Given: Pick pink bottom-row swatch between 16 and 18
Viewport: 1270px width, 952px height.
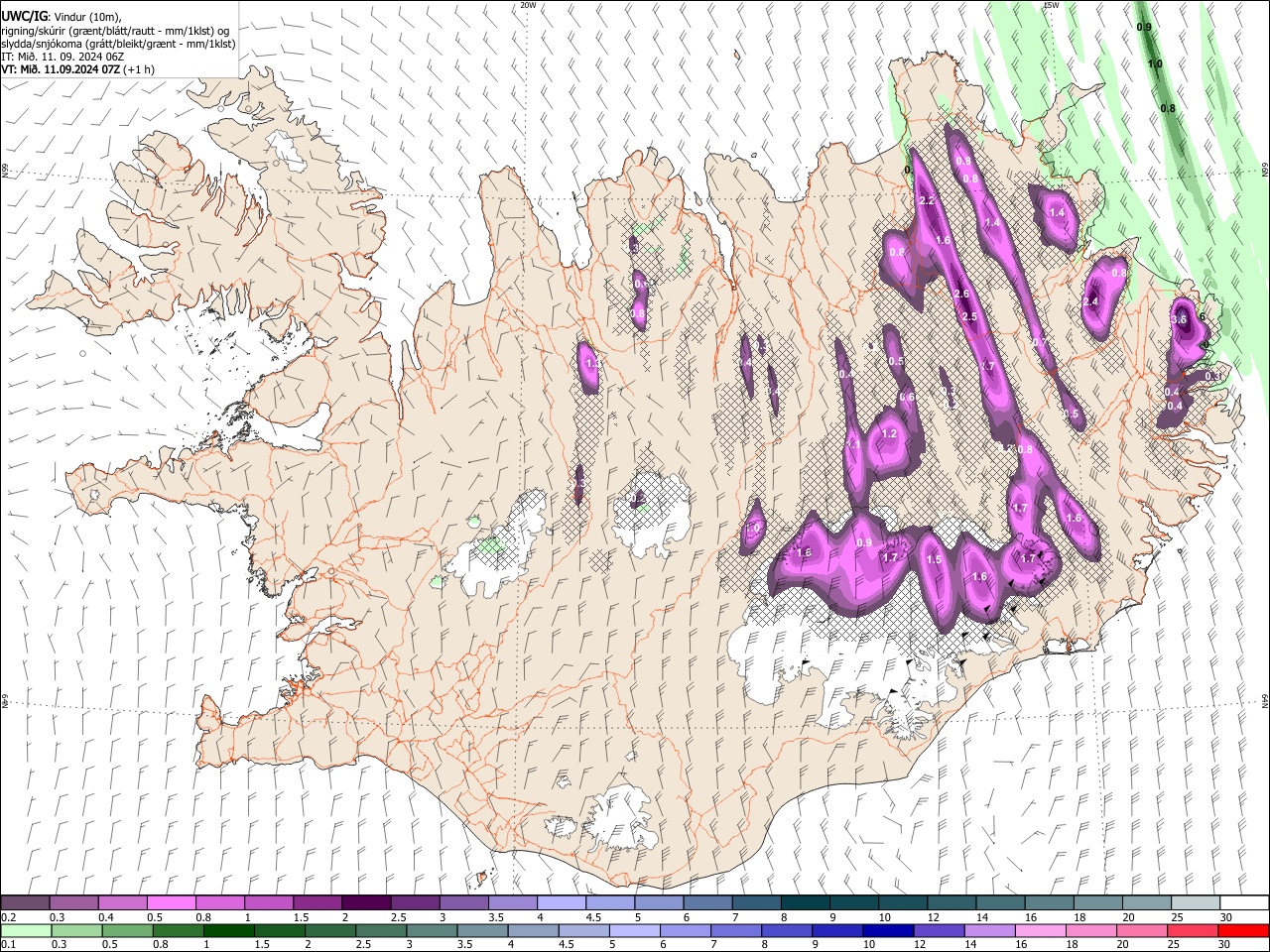Looking at the screenshot, I should [x=1042, y=931].
